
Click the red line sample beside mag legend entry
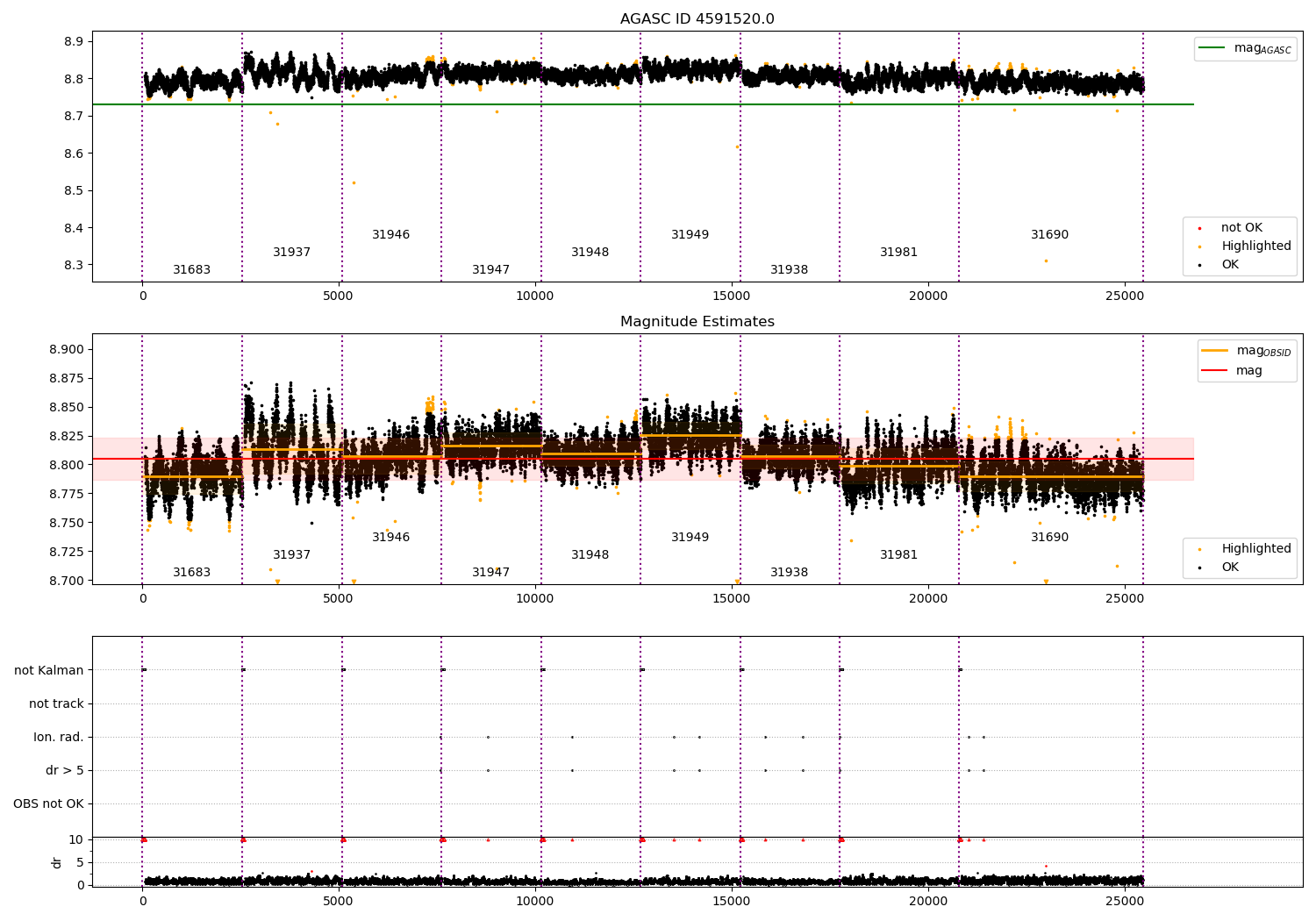[x=1214, y=371]
